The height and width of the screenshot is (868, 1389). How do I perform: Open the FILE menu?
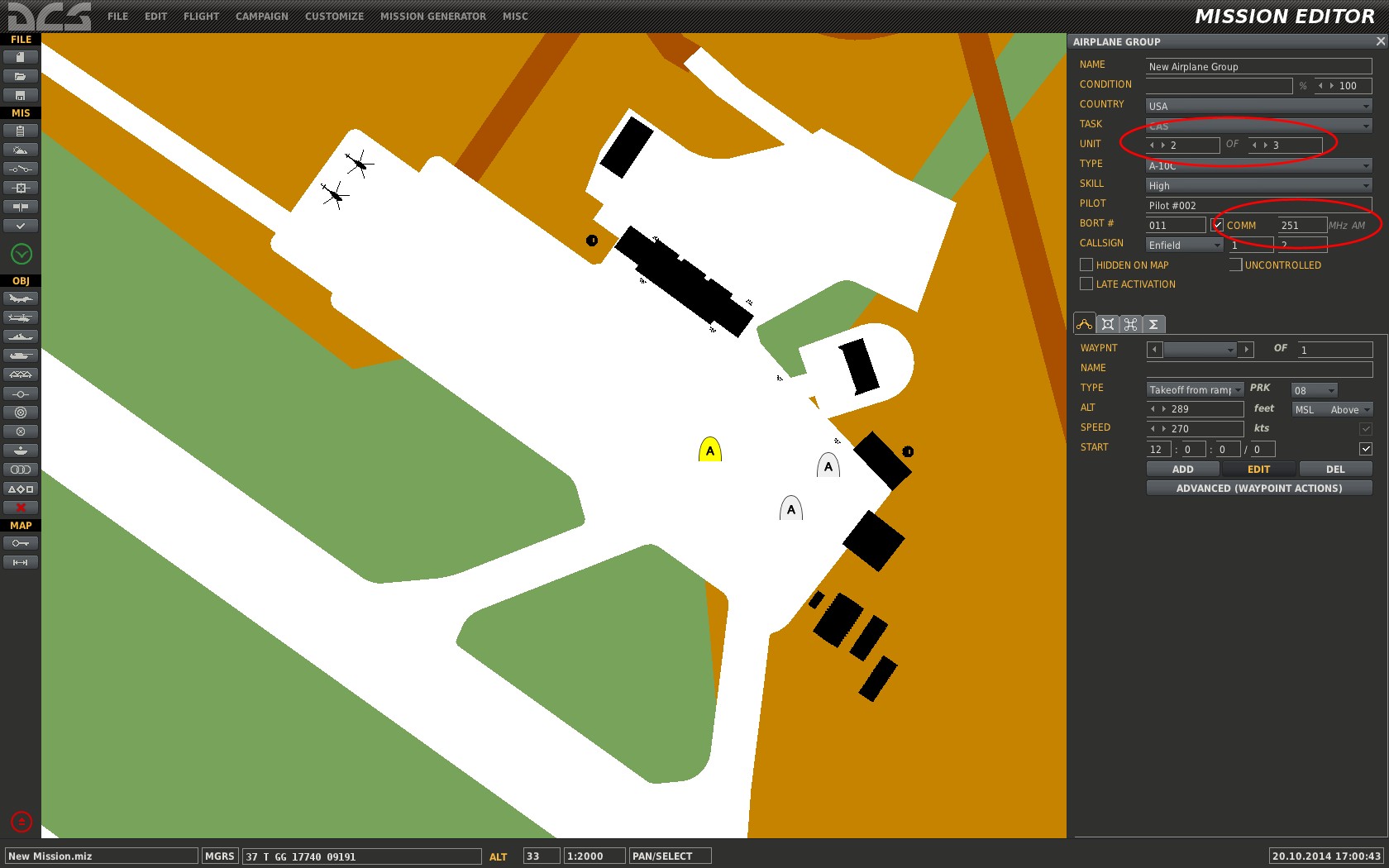117,17
